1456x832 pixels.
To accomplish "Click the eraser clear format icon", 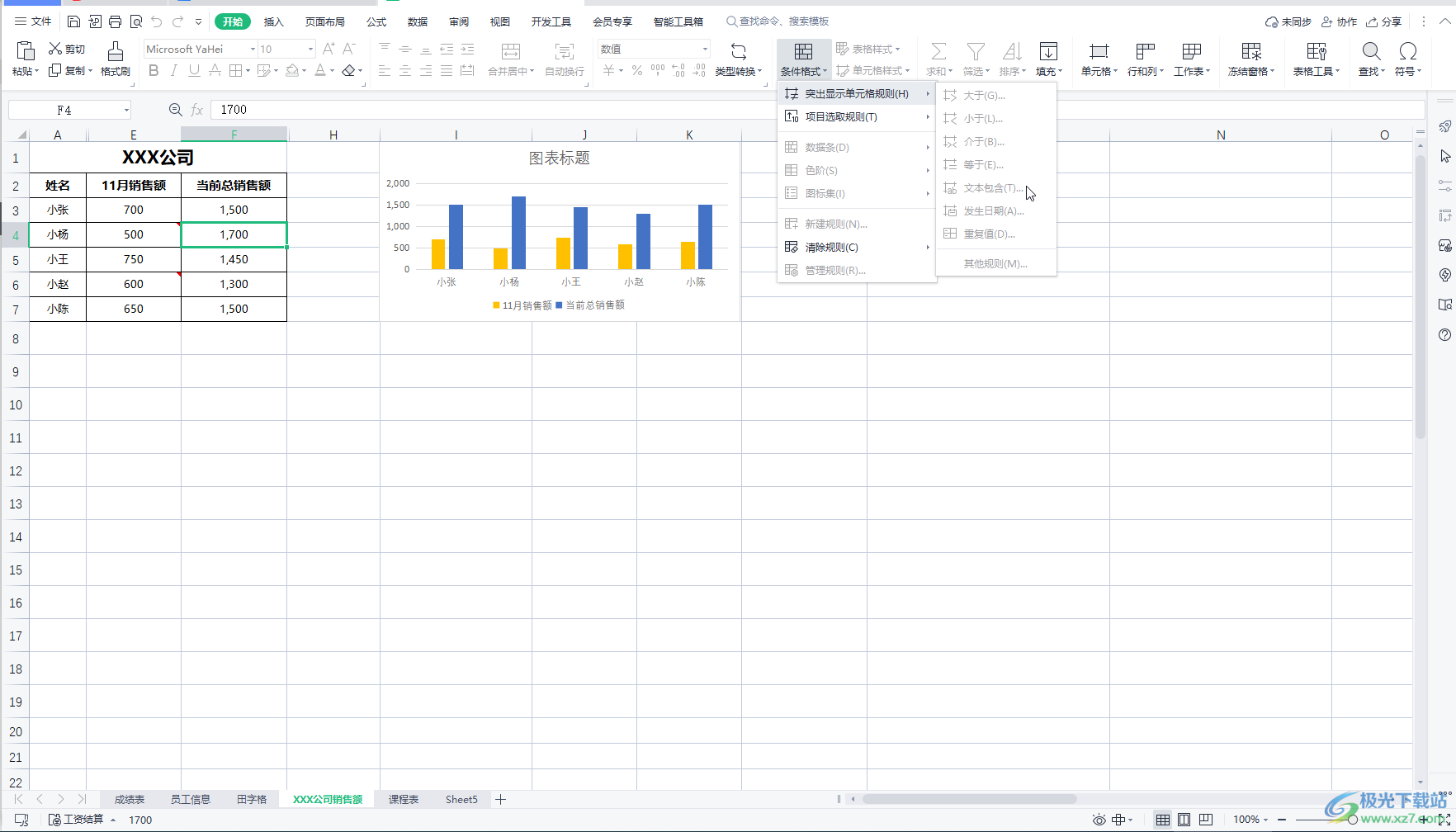I will coord(348,71).
